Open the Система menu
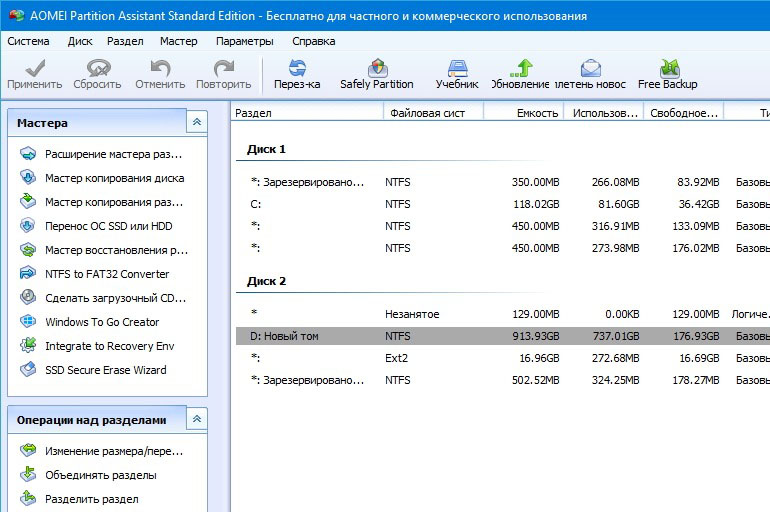This screenshot has width=770, height=512. coord(28,41)
